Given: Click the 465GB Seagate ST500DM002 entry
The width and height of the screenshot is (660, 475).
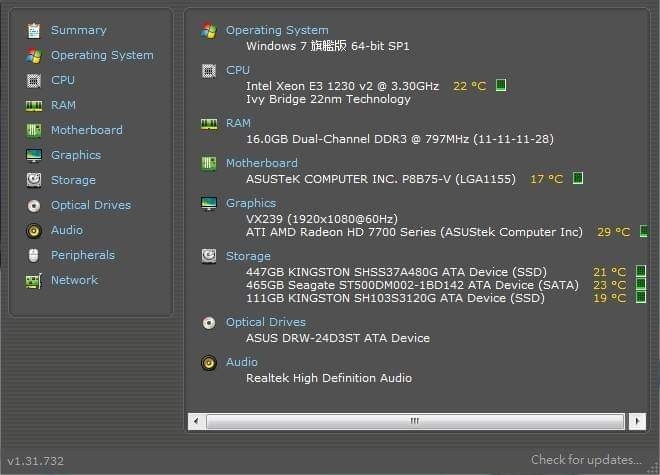Looking at the screenshot, I should pyautogui.click(x=412, y=285).
